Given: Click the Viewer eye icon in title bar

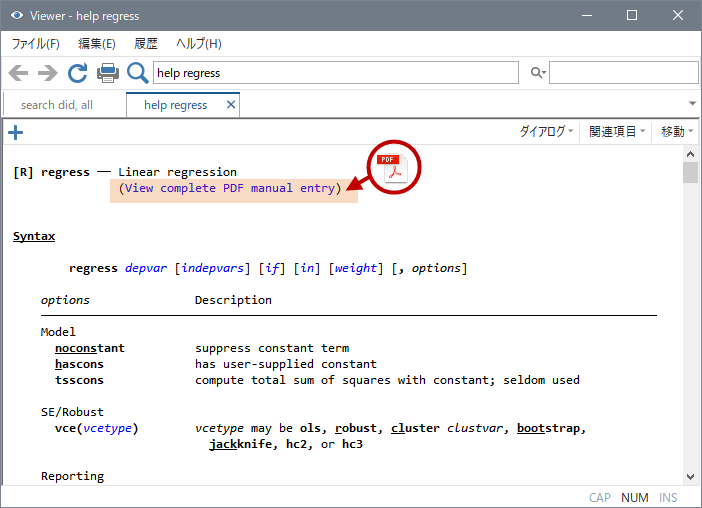Looking at the screenshot, I should (x=17, y=15).
